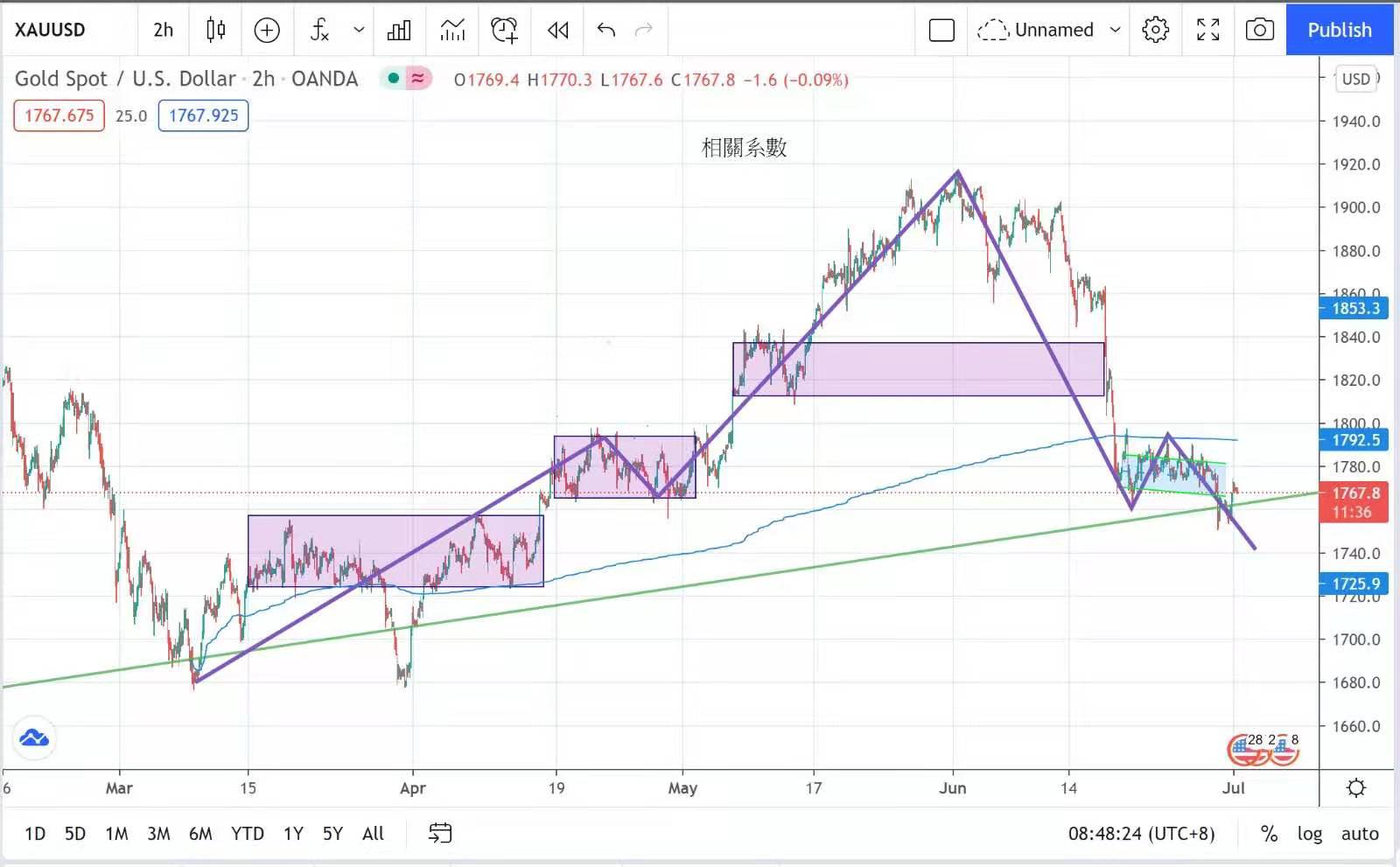Enter fullscreen mode
The width and height of the screenshot is (1400, 867).
[x=1207, y=30]
